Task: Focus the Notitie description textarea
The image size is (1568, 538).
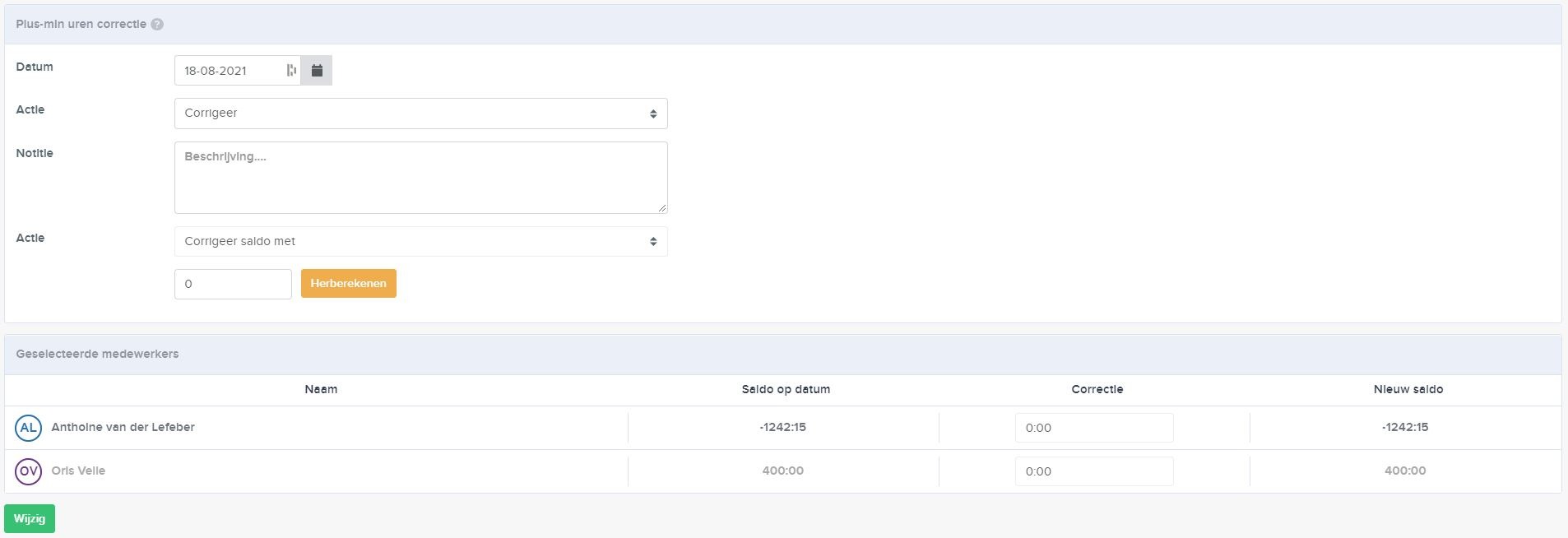Action: click(x=421, y=178)
